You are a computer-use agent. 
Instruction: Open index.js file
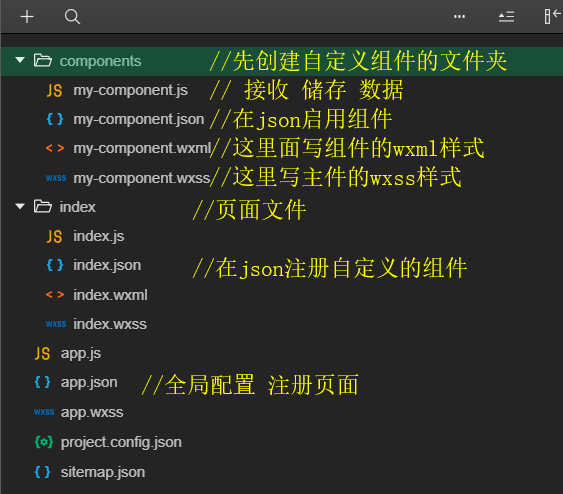coord(99,237)
